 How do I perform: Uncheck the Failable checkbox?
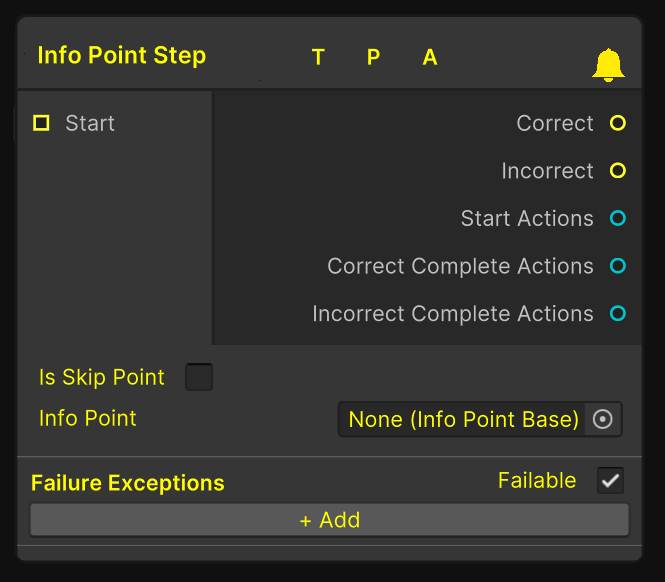pos(610,481)
